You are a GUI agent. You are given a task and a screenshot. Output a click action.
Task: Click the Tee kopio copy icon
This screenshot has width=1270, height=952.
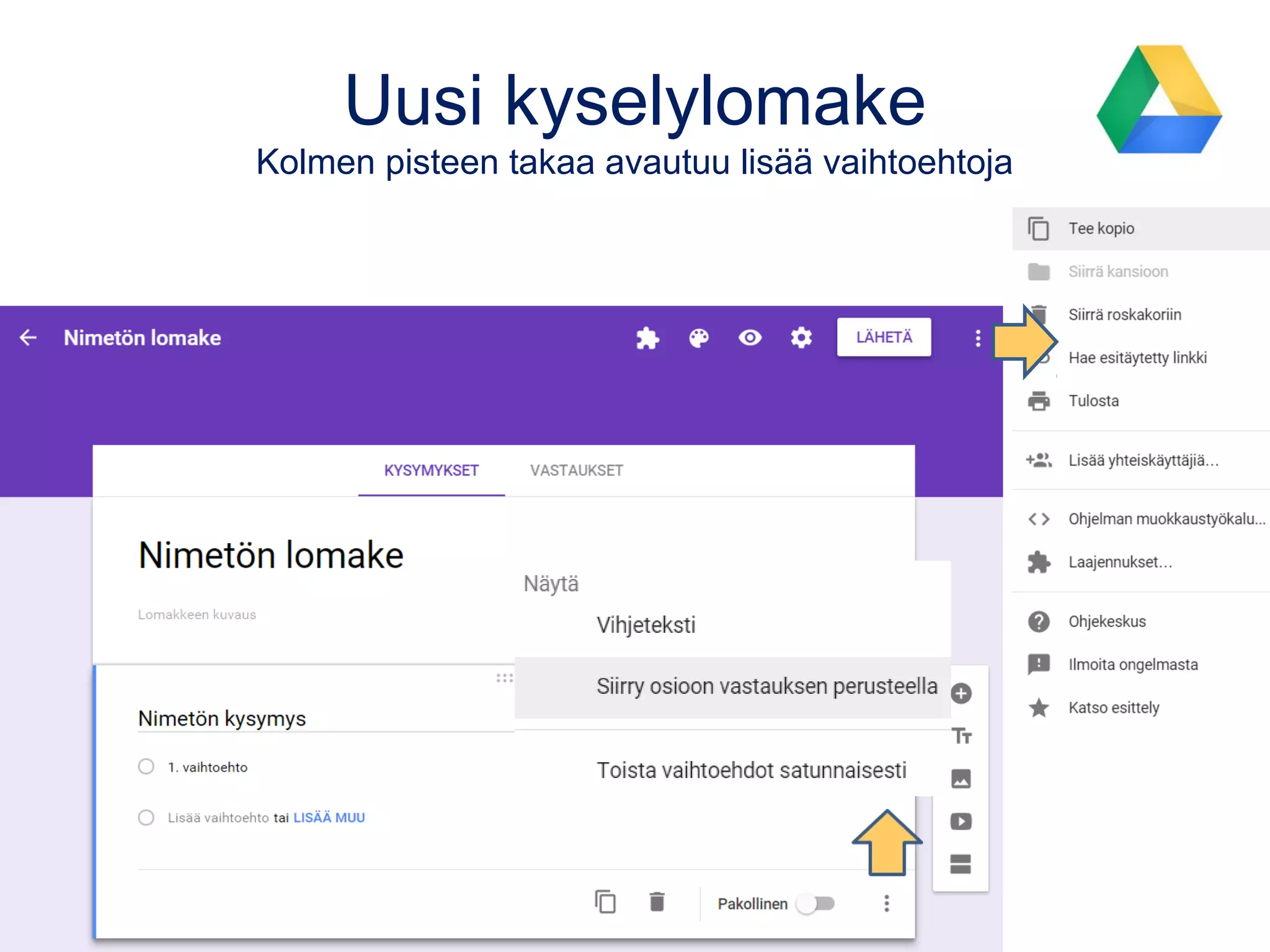tap(1039, 229)
